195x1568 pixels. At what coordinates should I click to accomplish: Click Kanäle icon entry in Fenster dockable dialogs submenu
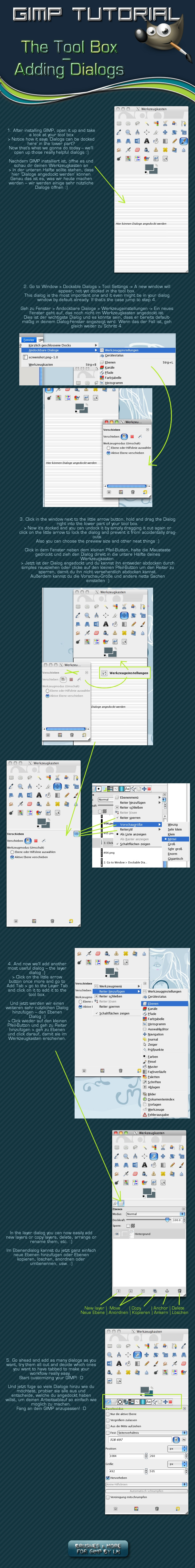109,367
